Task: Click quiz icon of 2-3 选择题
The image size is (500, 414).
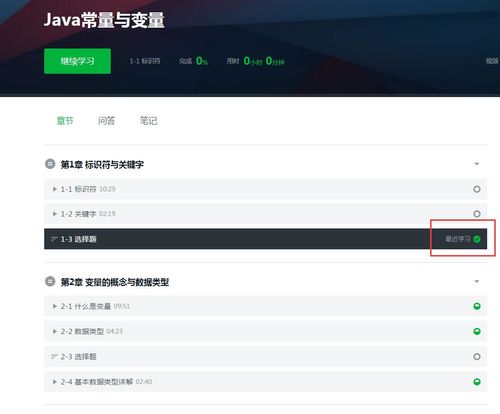Action: (x=54, y=357)
